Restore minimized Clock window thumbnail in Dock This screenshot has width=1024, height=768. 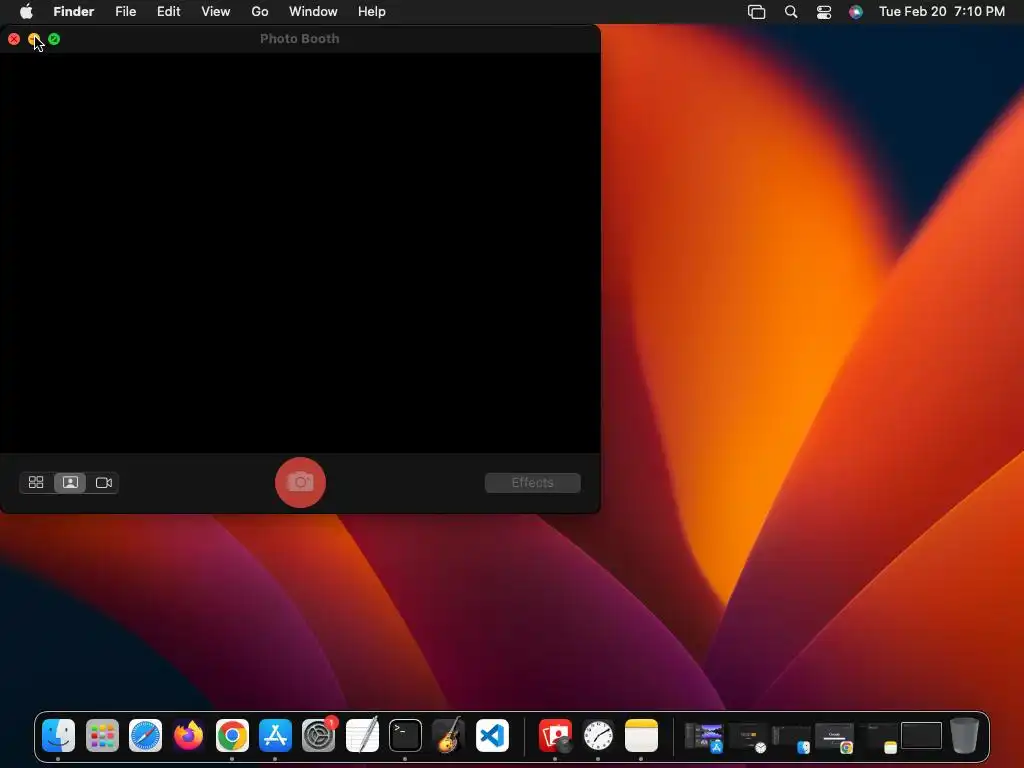748,737
